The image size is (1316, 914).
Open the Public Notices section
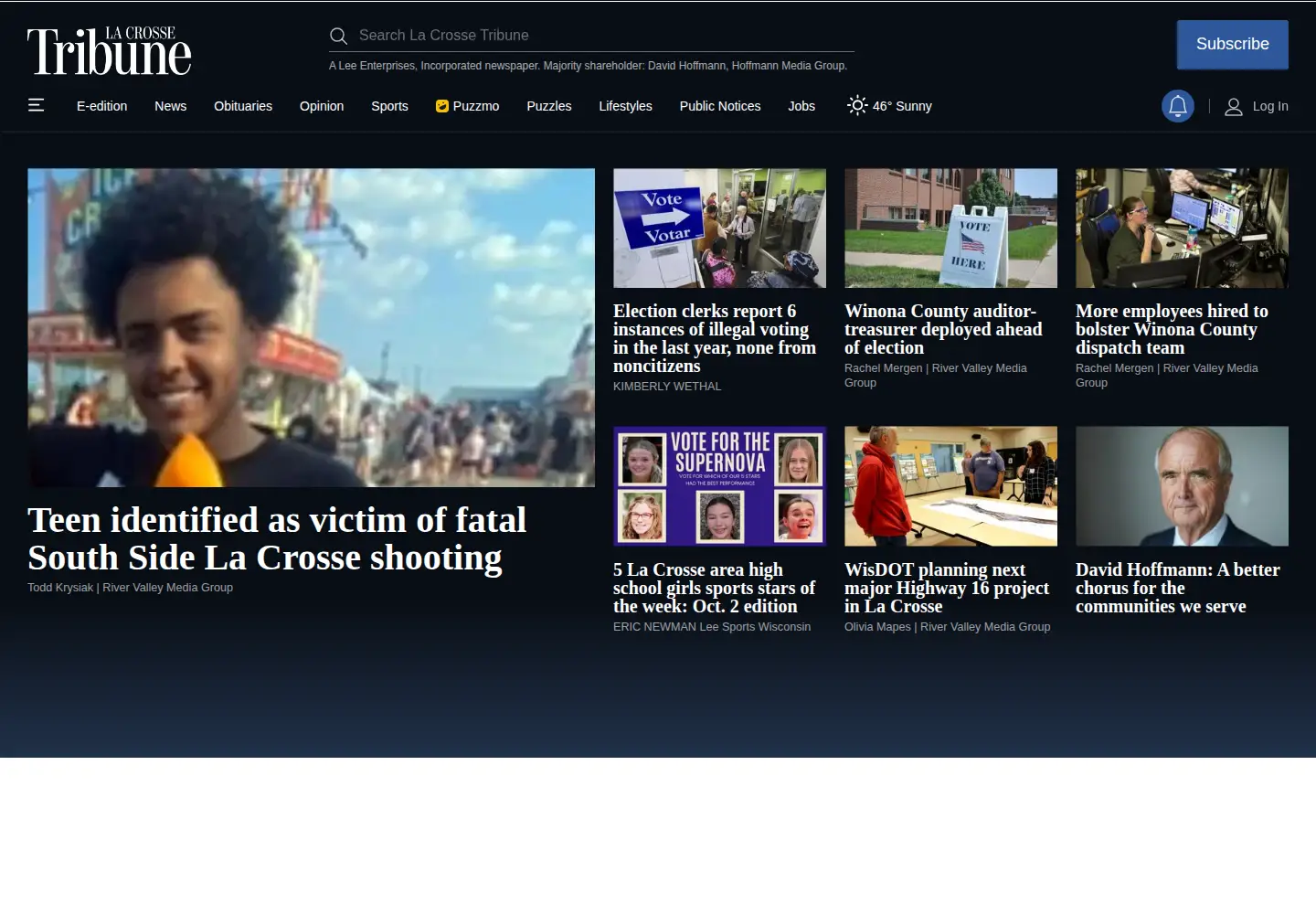720,106
